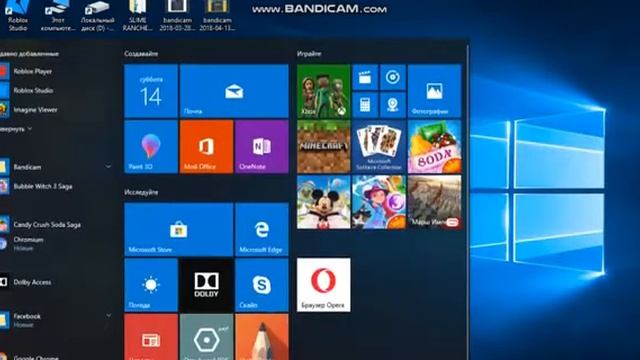
Task: Select the Создавайте group header
Action: click(141, 53)
